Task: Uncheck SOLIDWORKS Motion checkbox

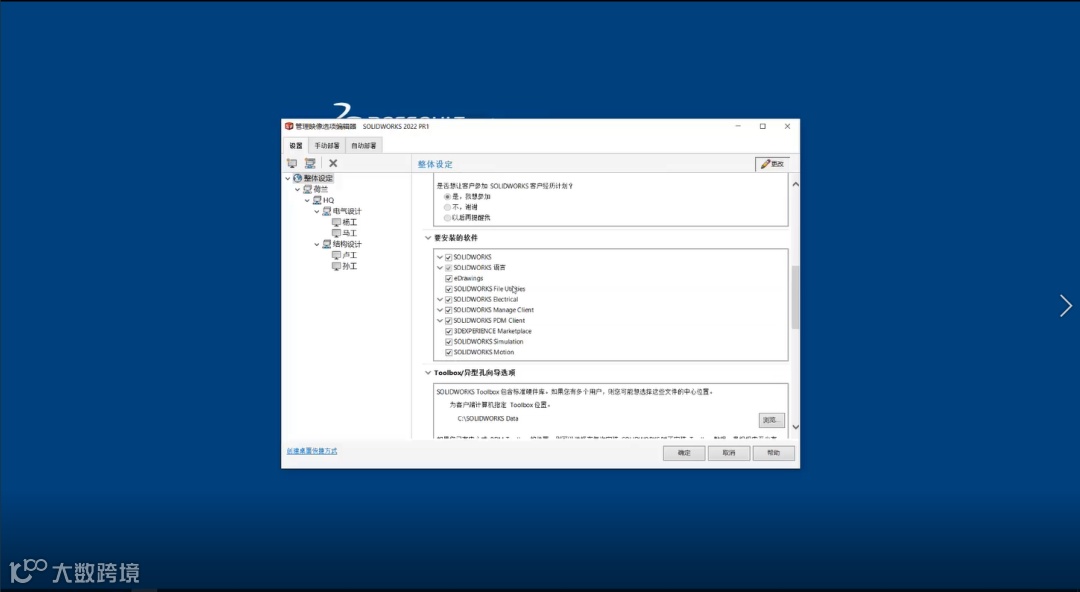Action: click(x=448, y=352)
